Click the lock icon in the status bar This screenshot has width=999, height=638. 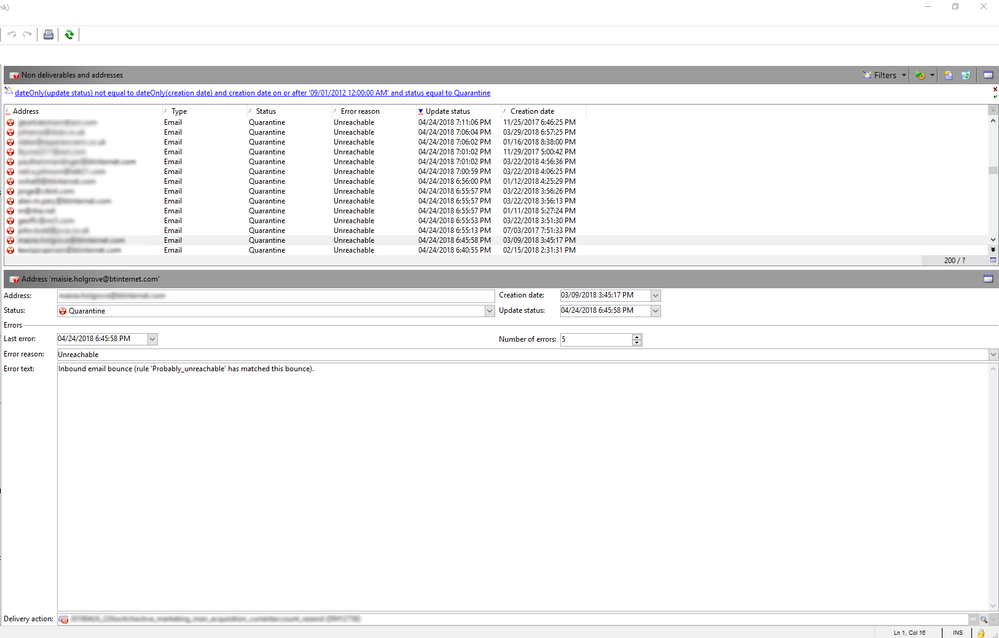(x=982, y=632)
